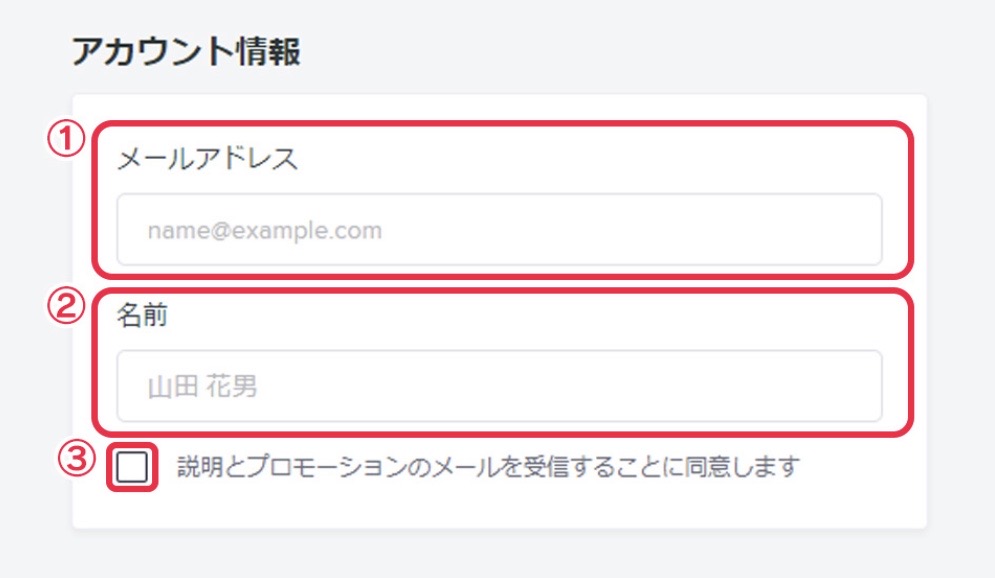This screenshot has width=995, height=578.
Task: Click the メールアドレス field label
Action: 208,159
